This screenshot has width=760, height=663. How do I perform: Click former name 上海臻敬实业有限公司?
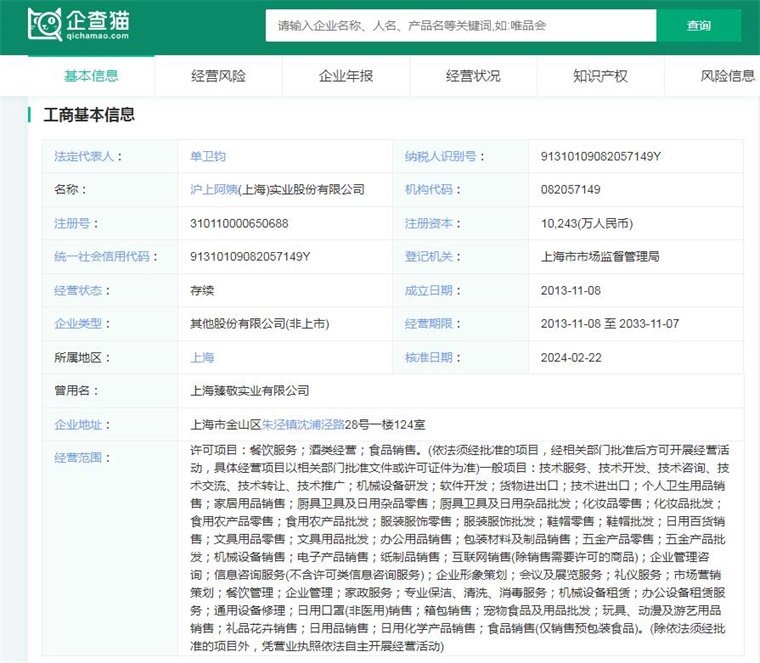click(x=249, y=391)
